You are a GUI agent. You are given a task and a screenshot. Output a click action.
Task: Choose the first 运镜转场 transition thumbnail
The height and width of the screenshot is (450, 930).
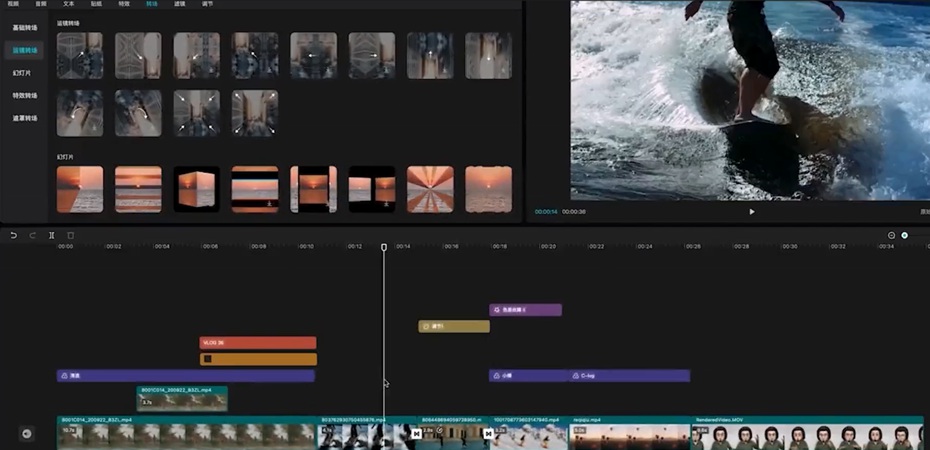(x=80, y=56)
